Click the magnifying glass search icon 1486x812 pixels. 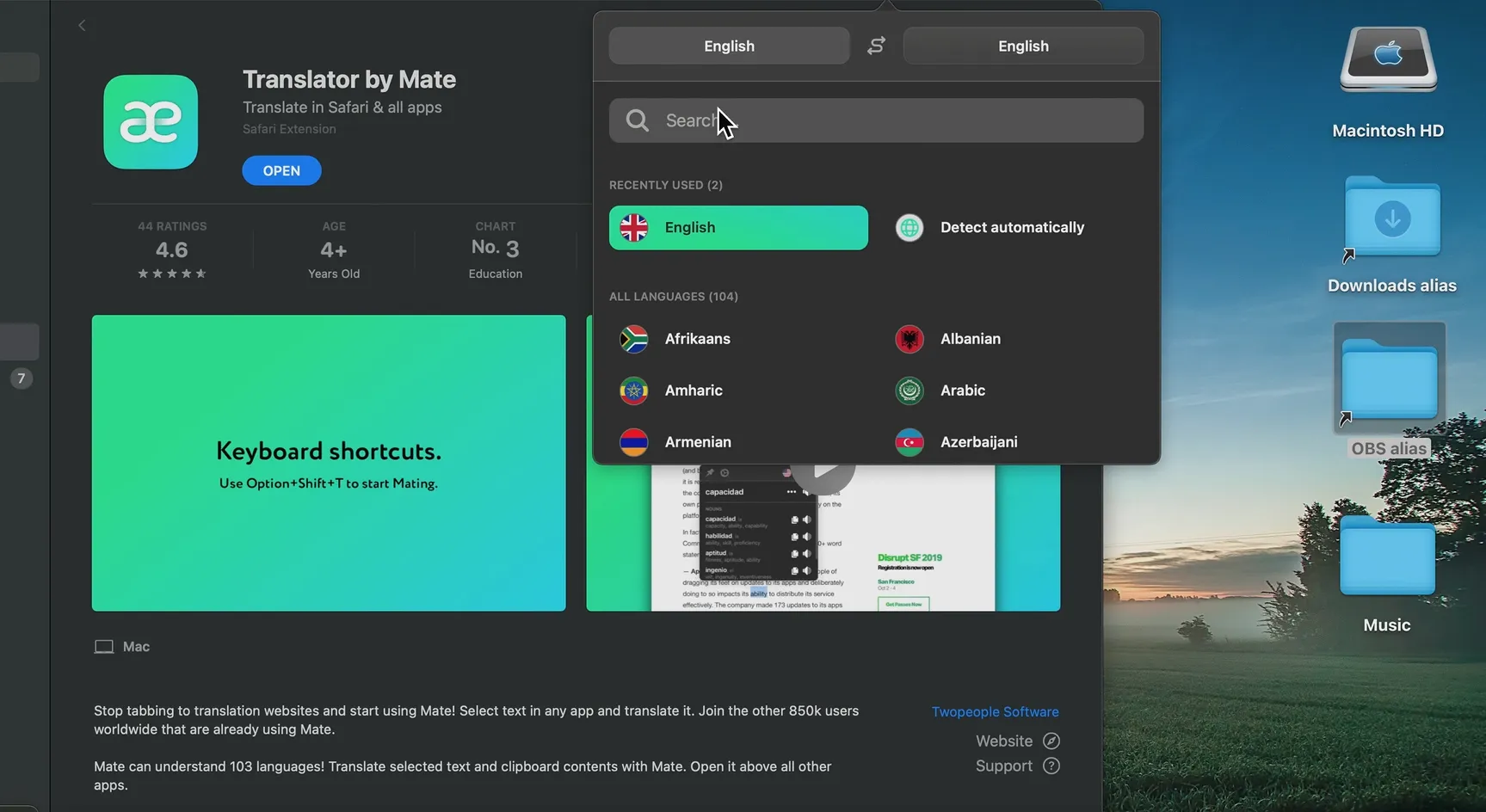coord(637,120)
